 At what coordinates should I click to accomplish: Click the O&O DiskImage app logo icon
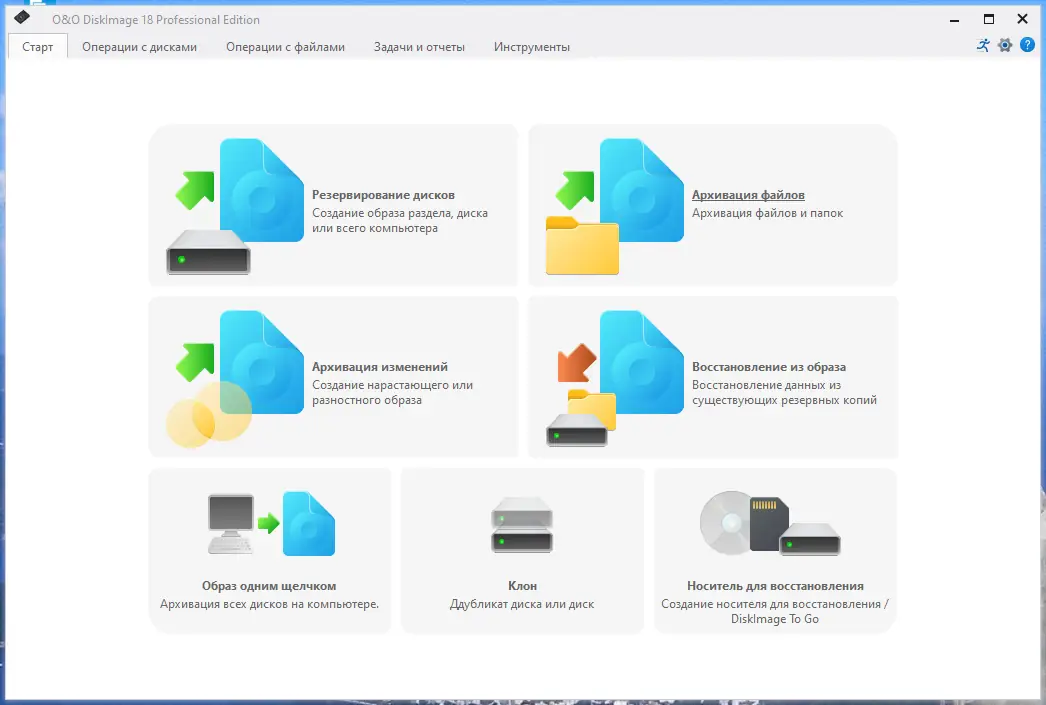22,17
